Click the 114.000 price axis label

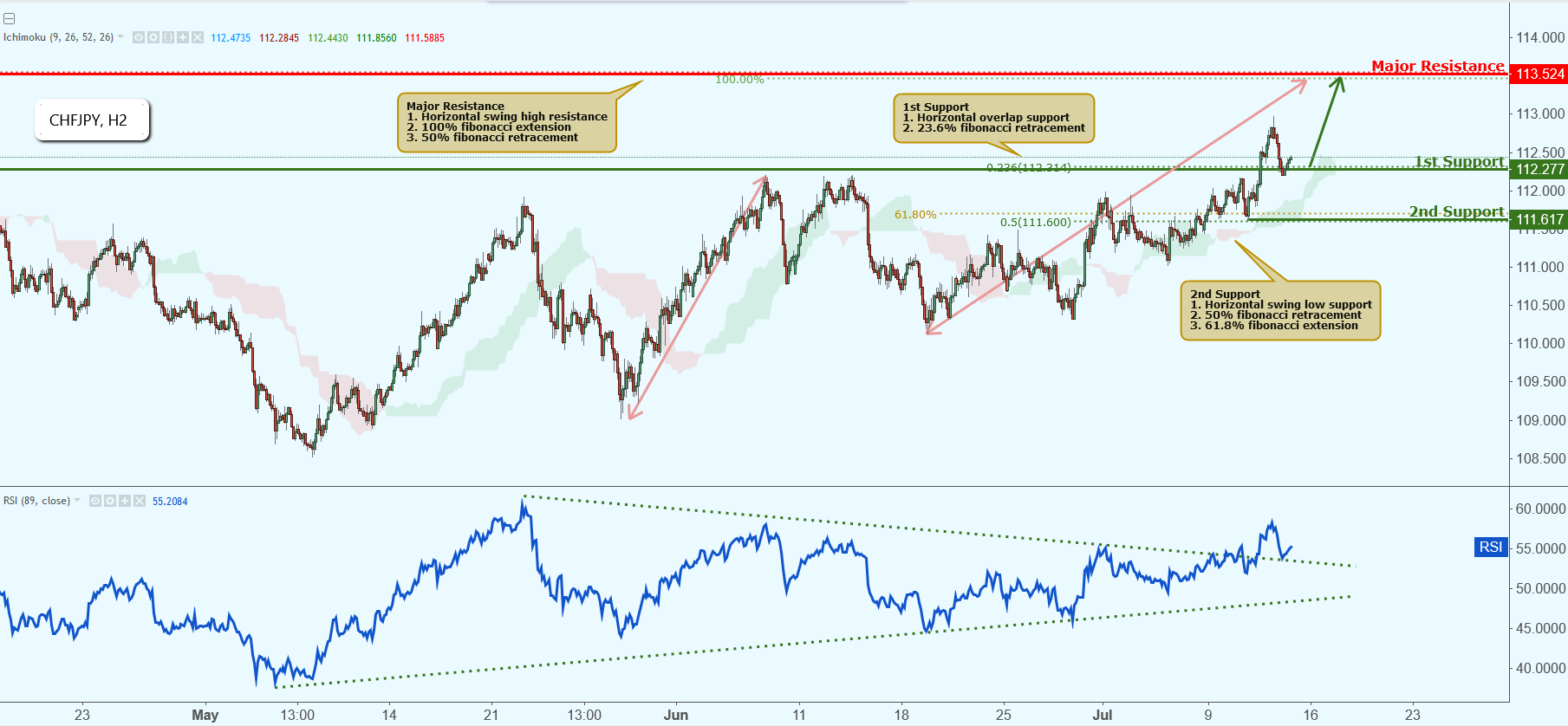point(1540,37)
